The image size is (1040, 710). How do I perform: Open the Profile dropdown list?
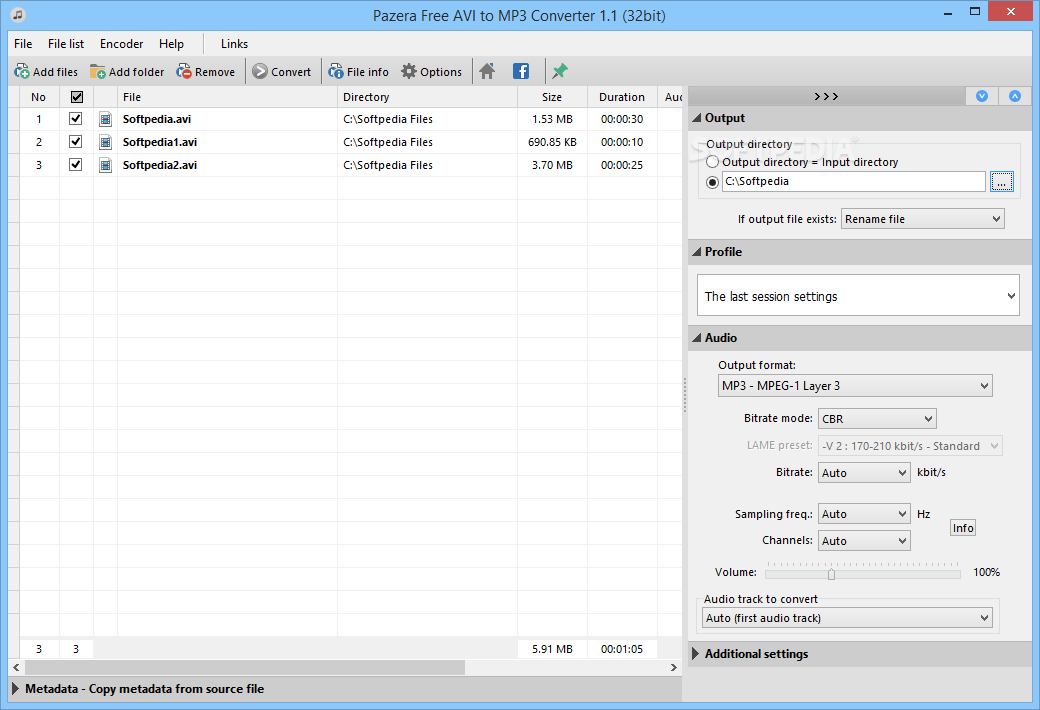(858, 296)
